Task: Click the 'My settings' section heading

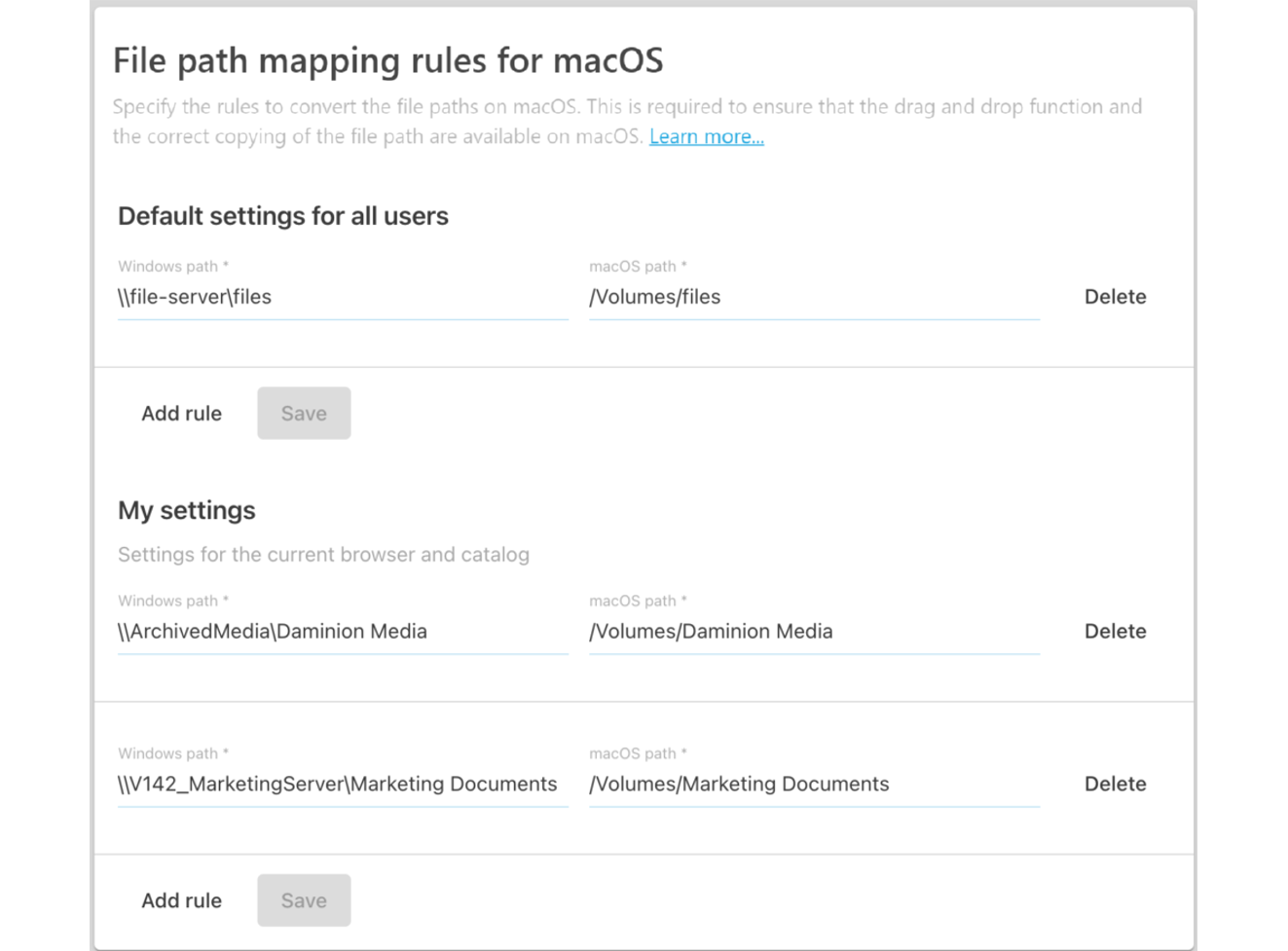Action: click(186, 511)
